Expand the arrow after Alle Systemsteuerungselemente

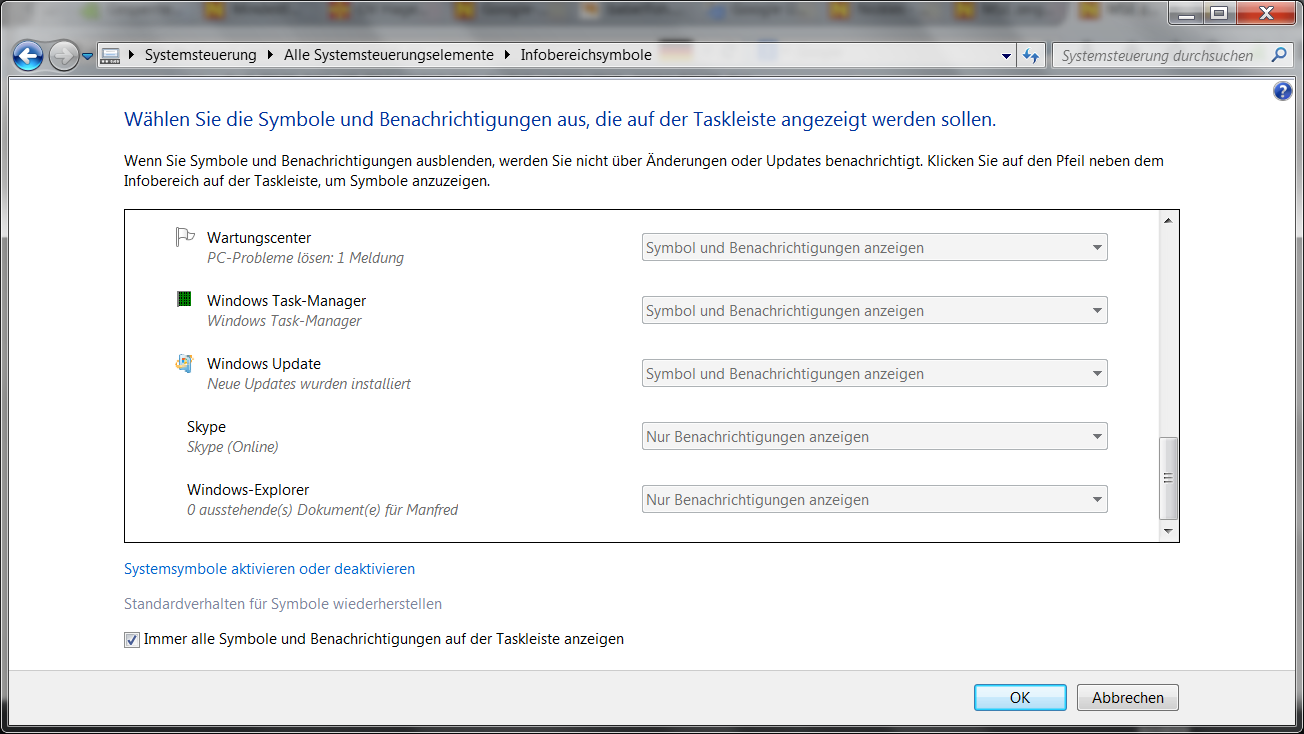tap(507, 55)
